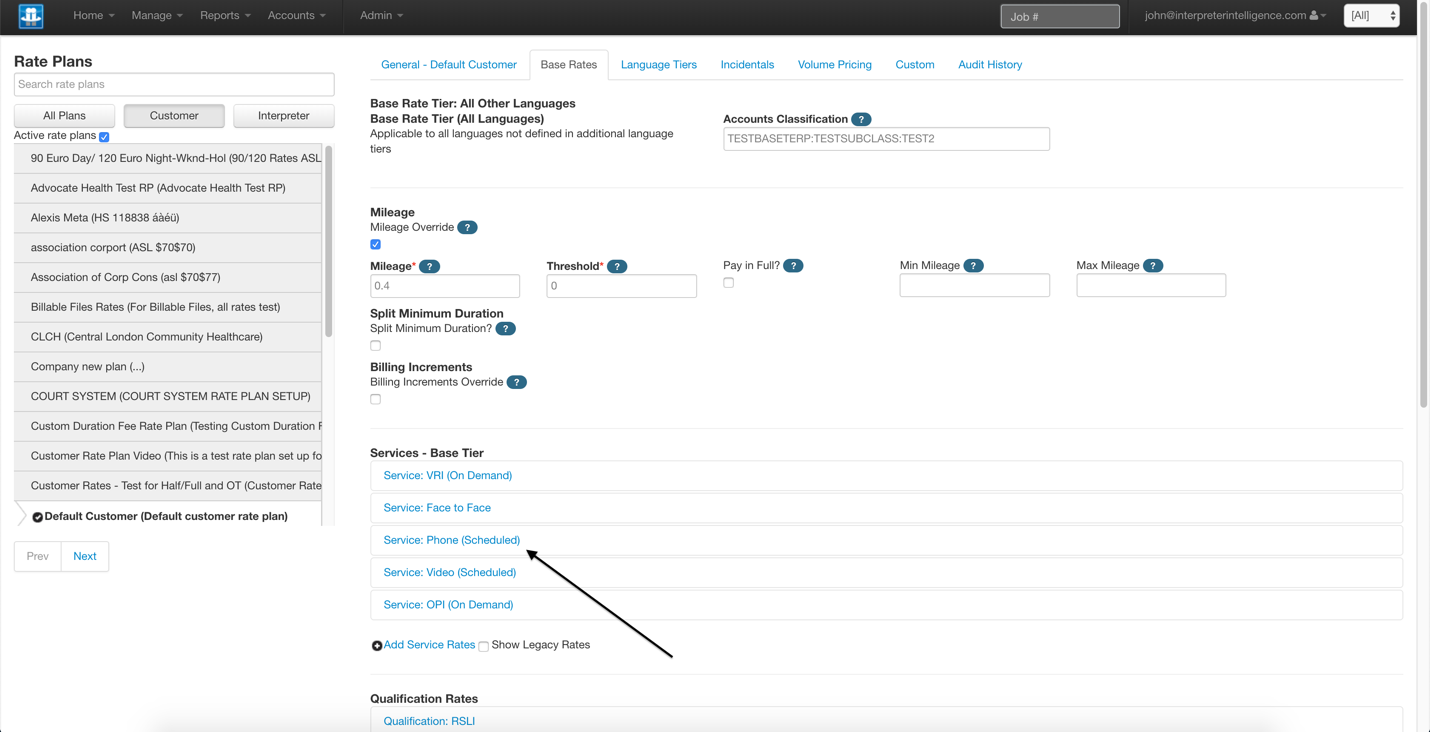The width and height of the screenshot is (1430, 732).
Task: Switch to the Volume Pricing tab
Action: pos(834,64)
